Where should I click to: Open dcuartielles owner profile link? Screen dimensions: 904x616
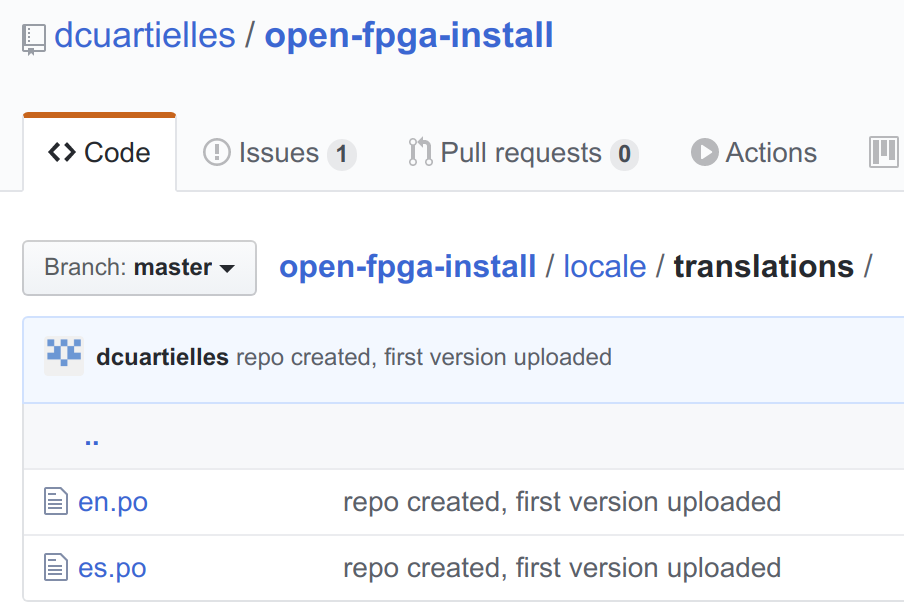click(x=145, y=36)
